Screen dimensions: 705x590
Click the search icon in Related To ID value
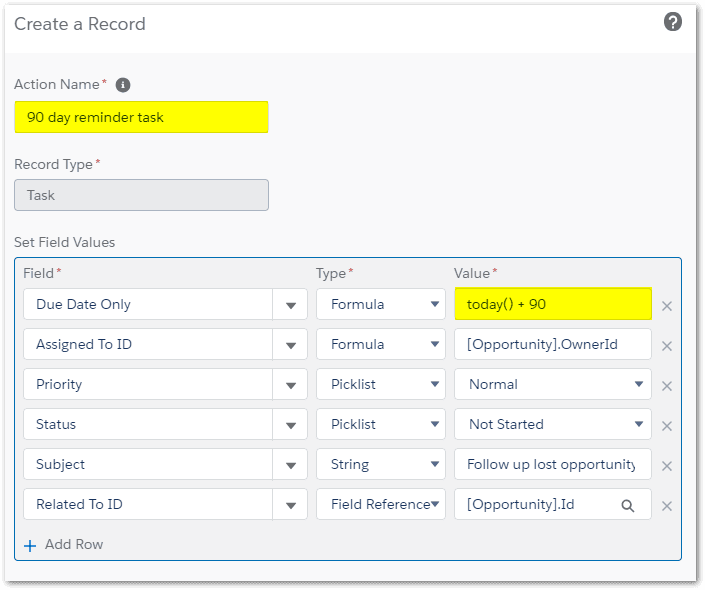[628, 505]
